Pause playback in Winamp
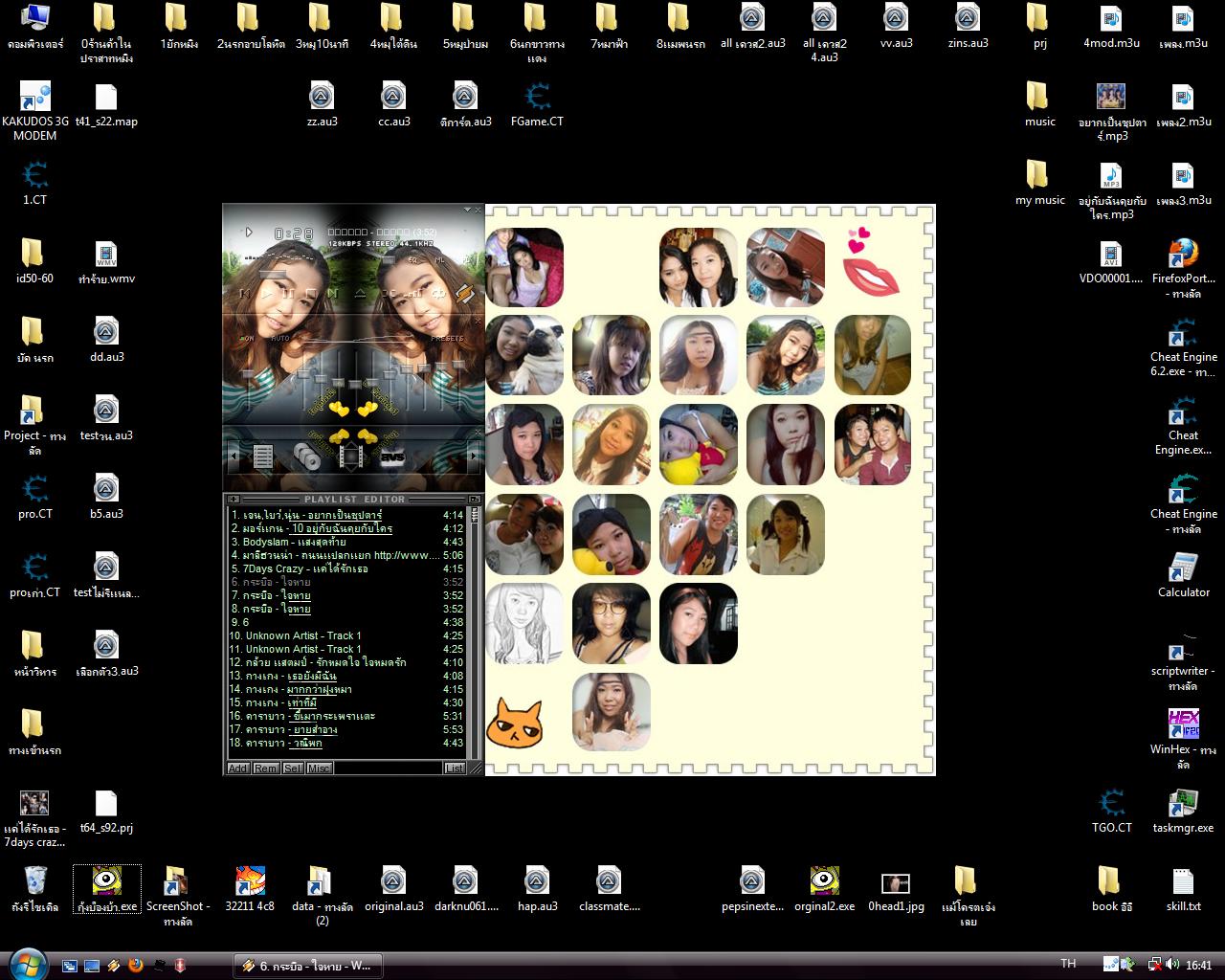The height and width of the screenshot is (980, 1225). [290, 294]
